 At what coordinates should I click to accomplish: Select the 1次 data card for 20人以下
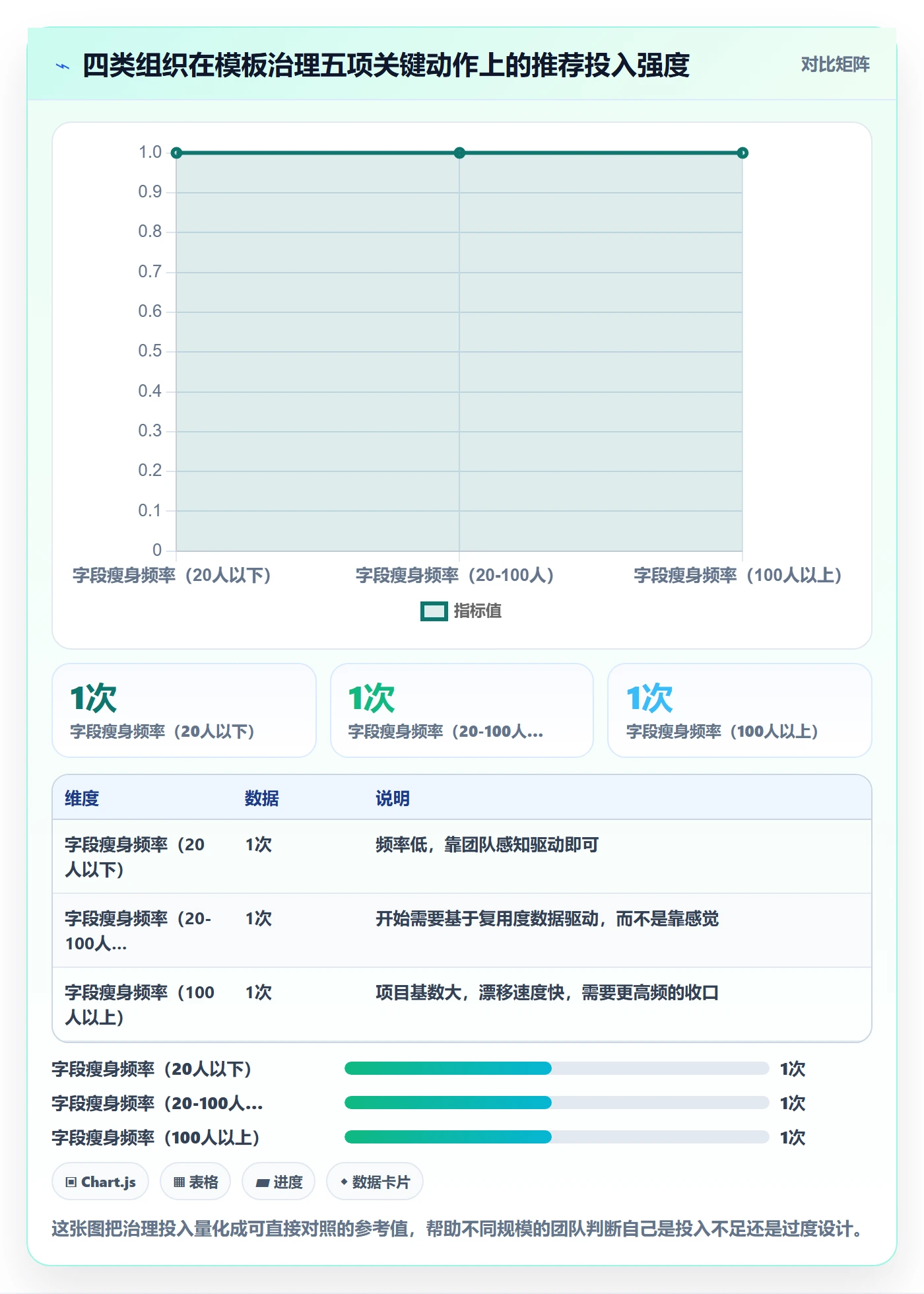point(184,710)
